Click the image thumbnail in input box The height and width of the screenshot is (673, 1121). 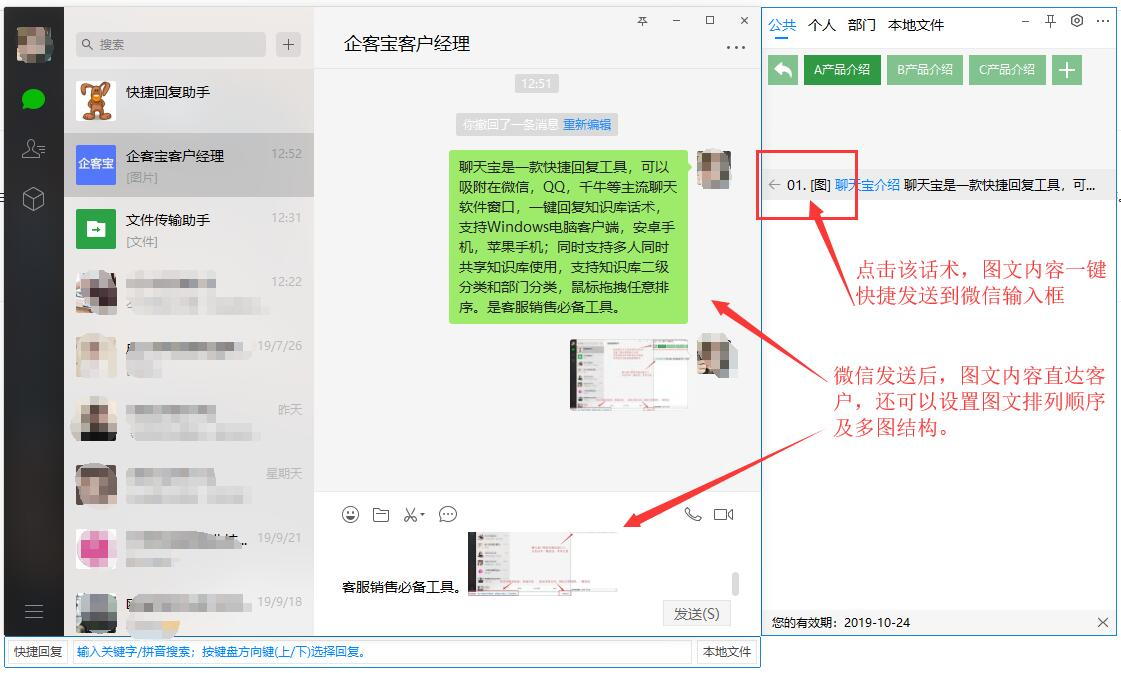(543, 563)
